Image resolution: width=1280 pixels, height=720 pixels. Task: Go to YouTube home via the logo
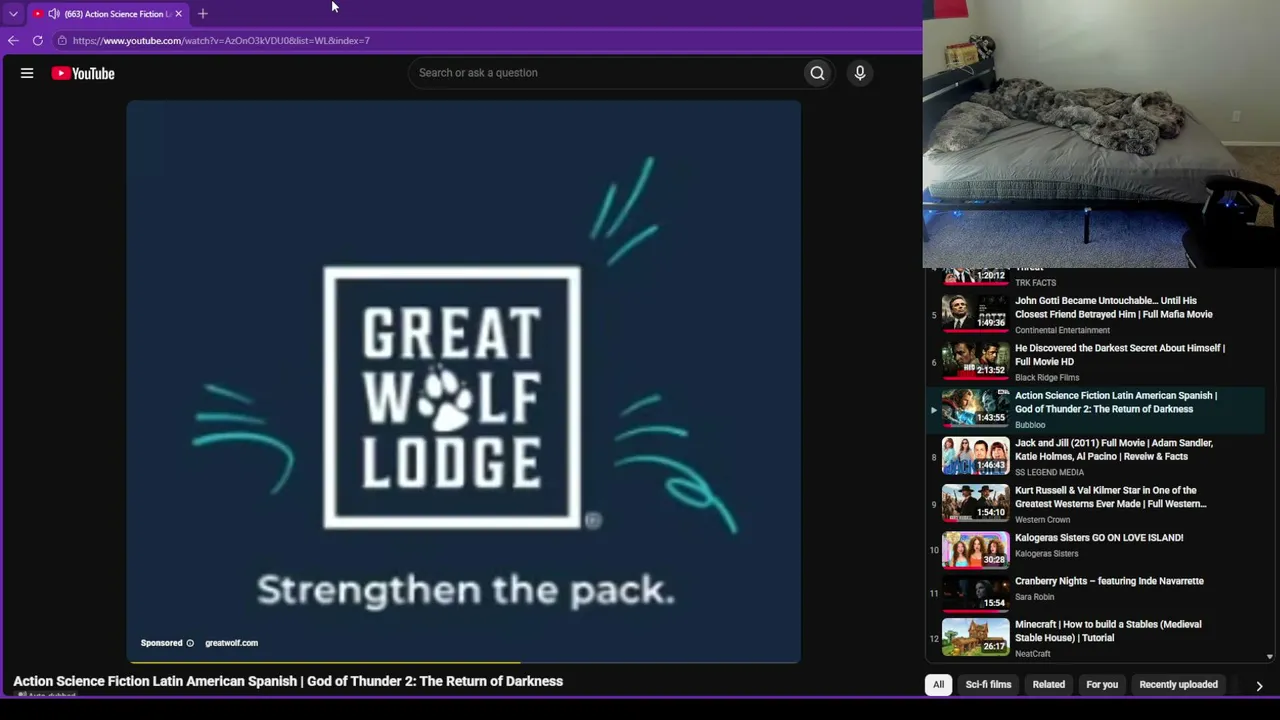pos(83,73)
